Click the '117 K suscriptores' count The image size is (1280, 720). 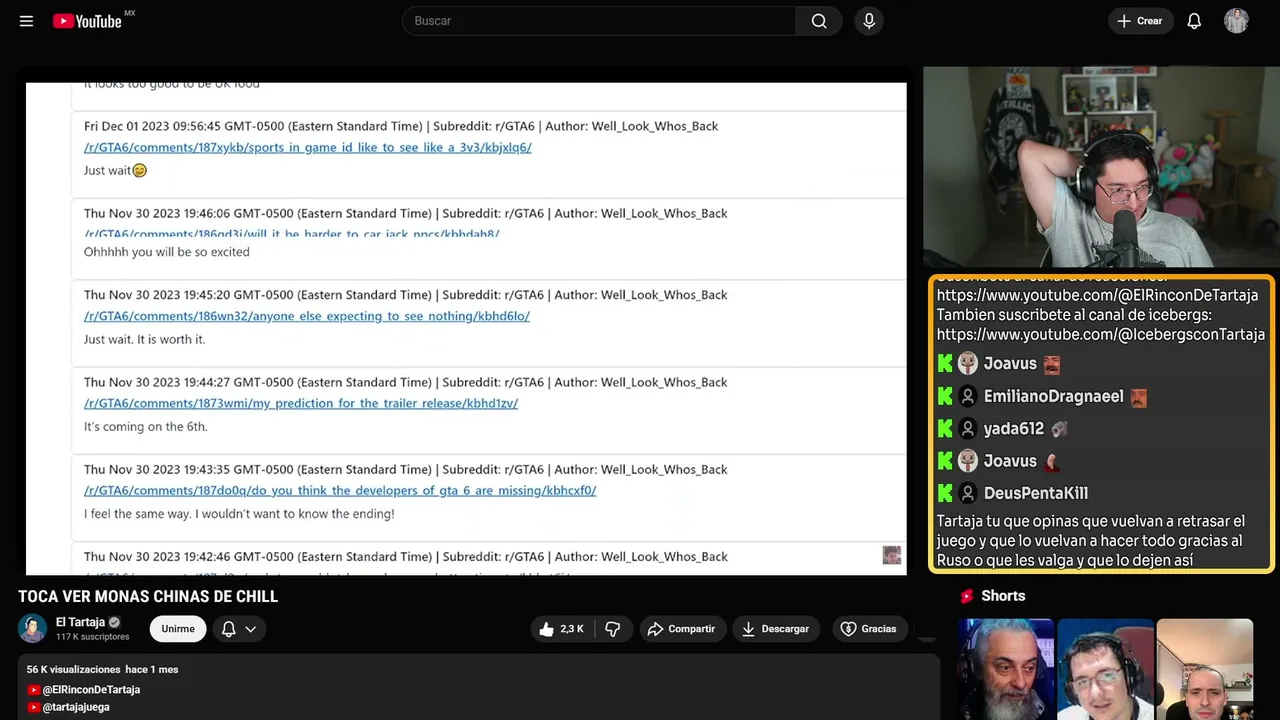(x=93, y=637)
